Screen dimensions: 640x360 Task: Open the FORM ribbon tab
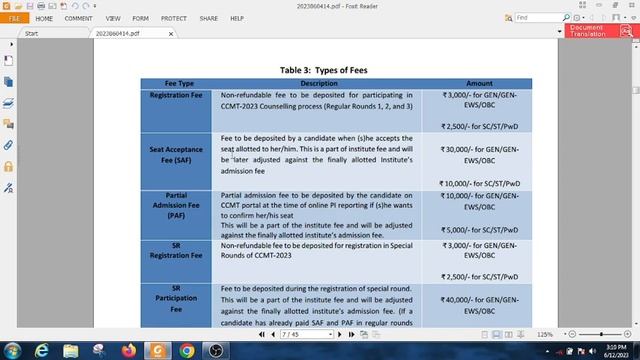click(140, 18)
